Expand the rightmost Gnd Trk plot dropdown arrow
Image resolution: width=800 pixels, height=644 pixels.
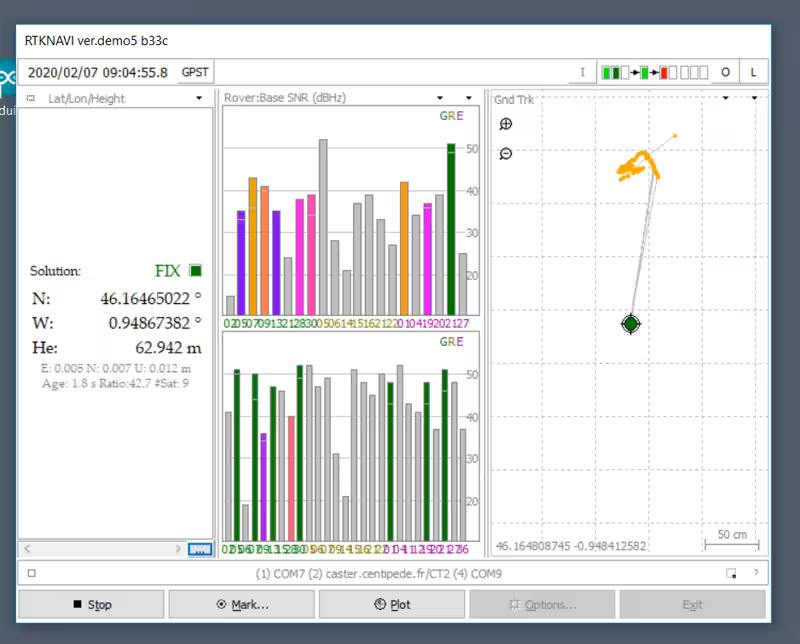click(753, 98)
